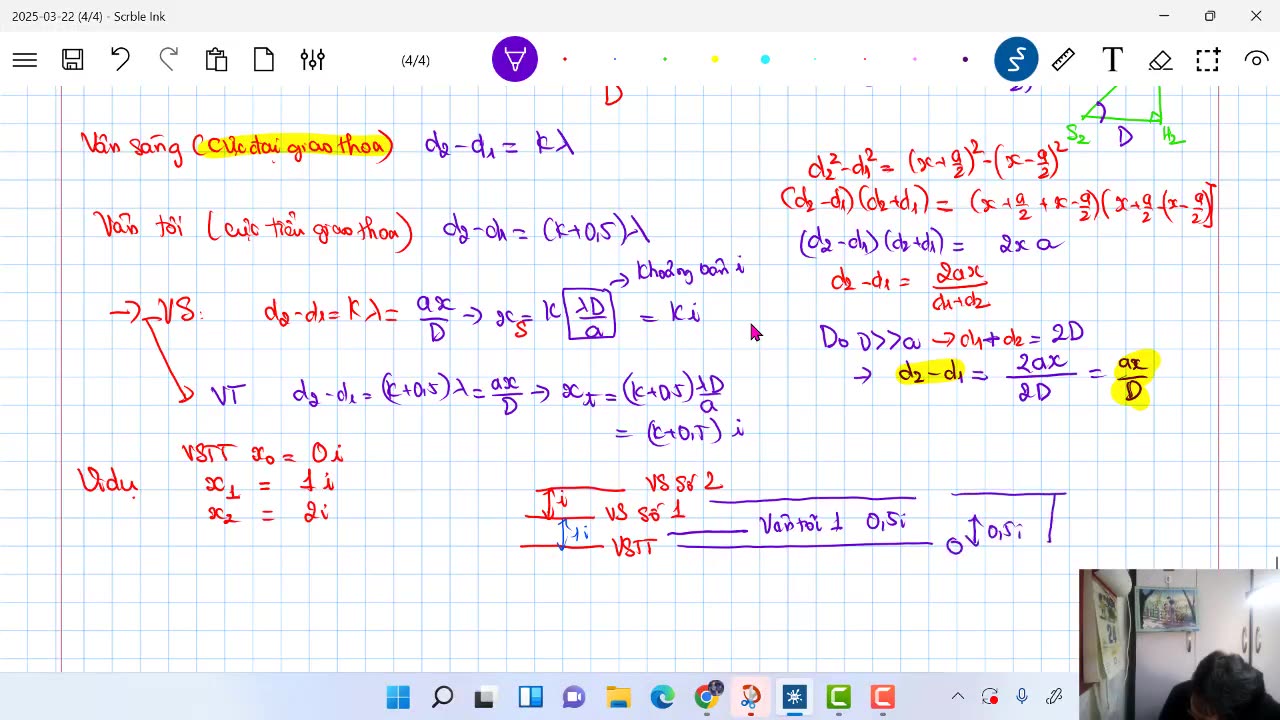This screenshot has height=720, width=1280.
Task: Select the ruler tool
Action: 1064,60
